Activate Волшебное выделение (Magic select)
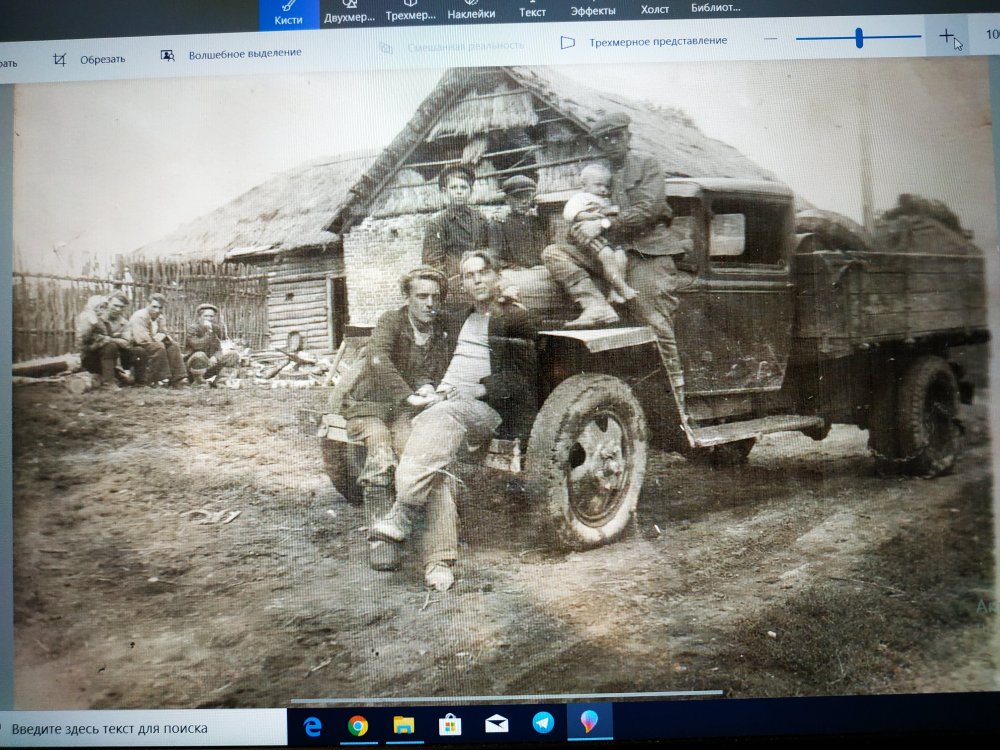The height and width of the screenshot is (750, 1000). pos(232,54)
